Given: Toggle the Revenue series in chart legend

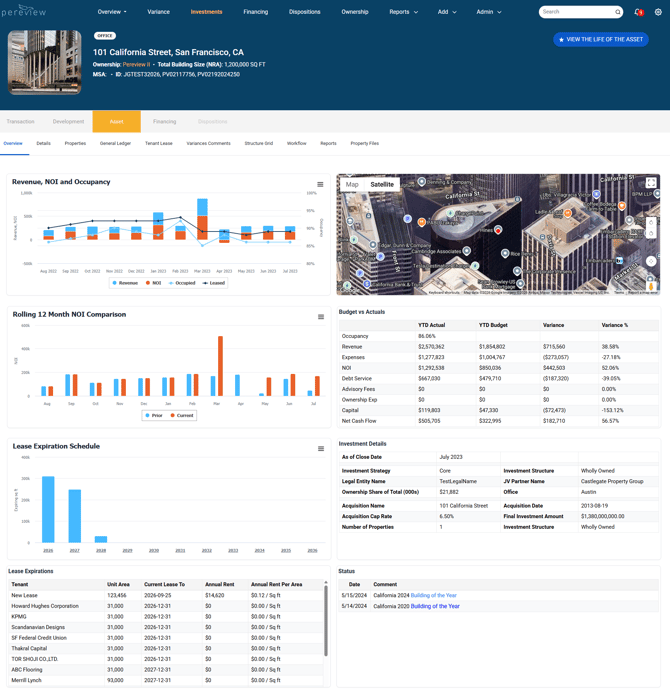Looking at the screenshot, I should point(125,283).
